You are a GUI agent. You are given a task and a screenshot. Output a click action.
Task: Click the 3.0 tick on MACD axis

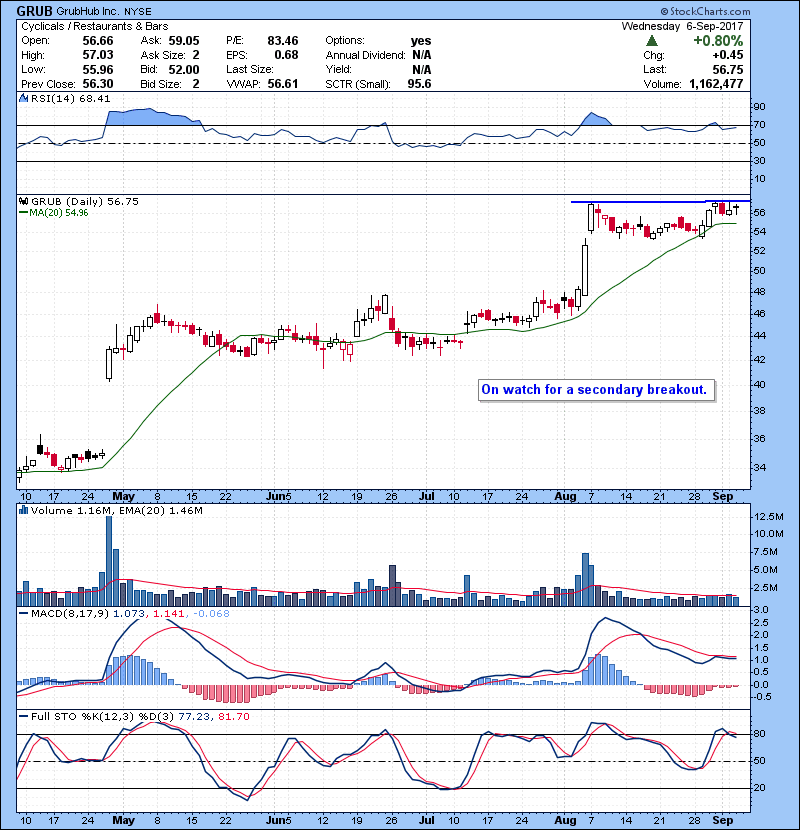point(761,610)
